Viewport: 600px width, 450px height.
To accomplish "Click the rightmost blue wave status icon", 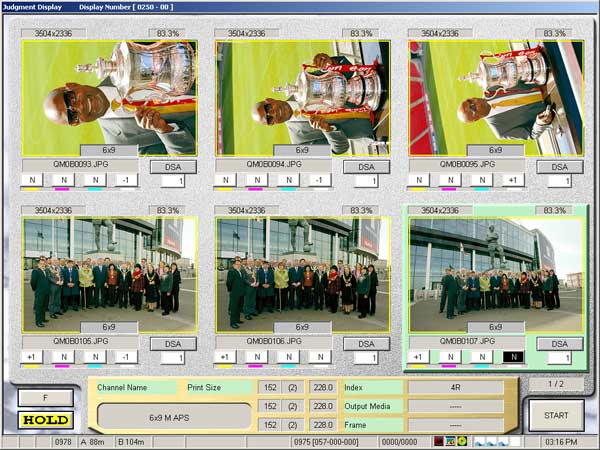I will pyautogui.click(x=504, y=442).
